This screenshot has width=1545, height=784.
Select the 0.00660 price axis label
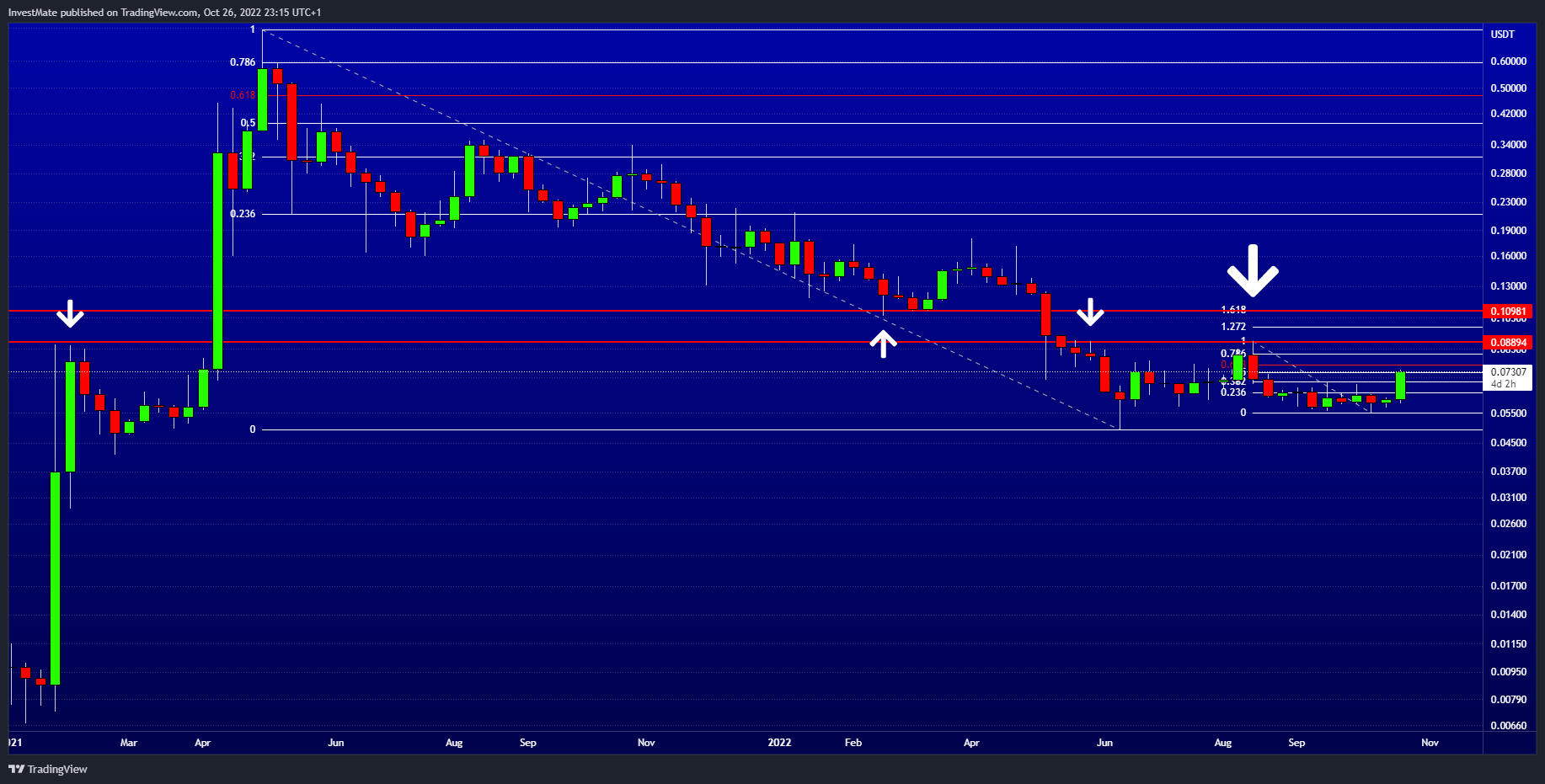pos(1508,726)
